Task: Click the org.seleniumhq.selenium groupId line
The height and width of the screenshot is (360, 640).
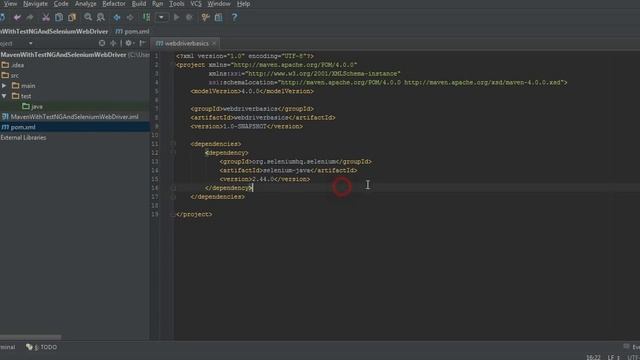Action: coord(296,162)
